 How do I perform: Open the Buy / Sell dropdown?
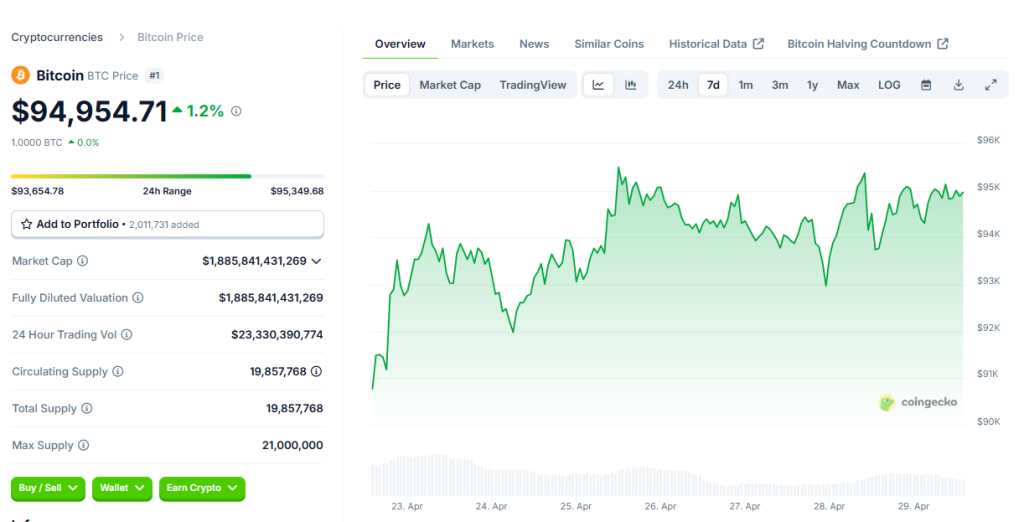(48, 488)
